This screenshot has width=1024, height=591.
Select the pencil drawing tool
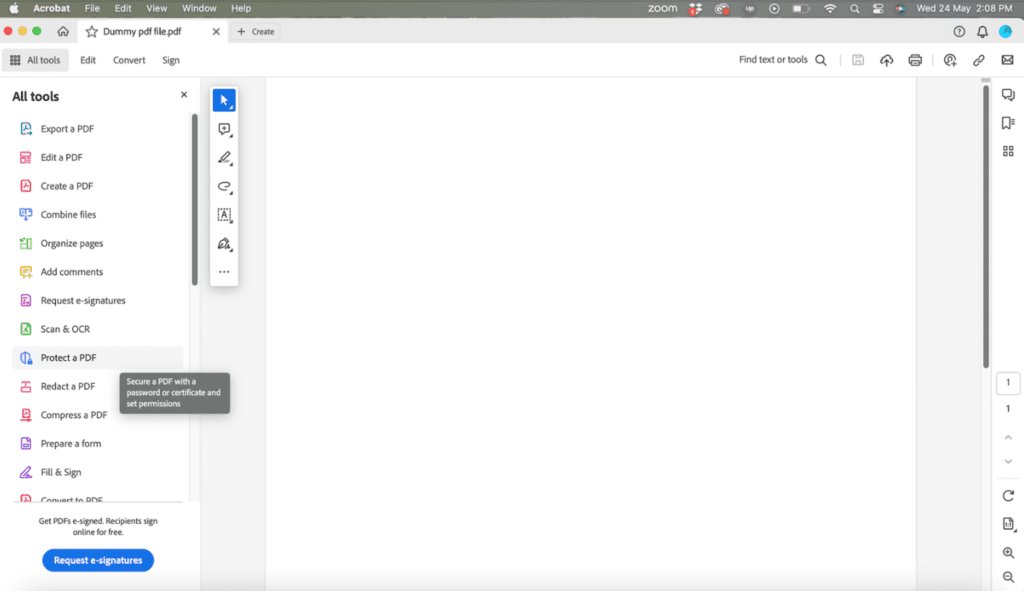[224, 157]
